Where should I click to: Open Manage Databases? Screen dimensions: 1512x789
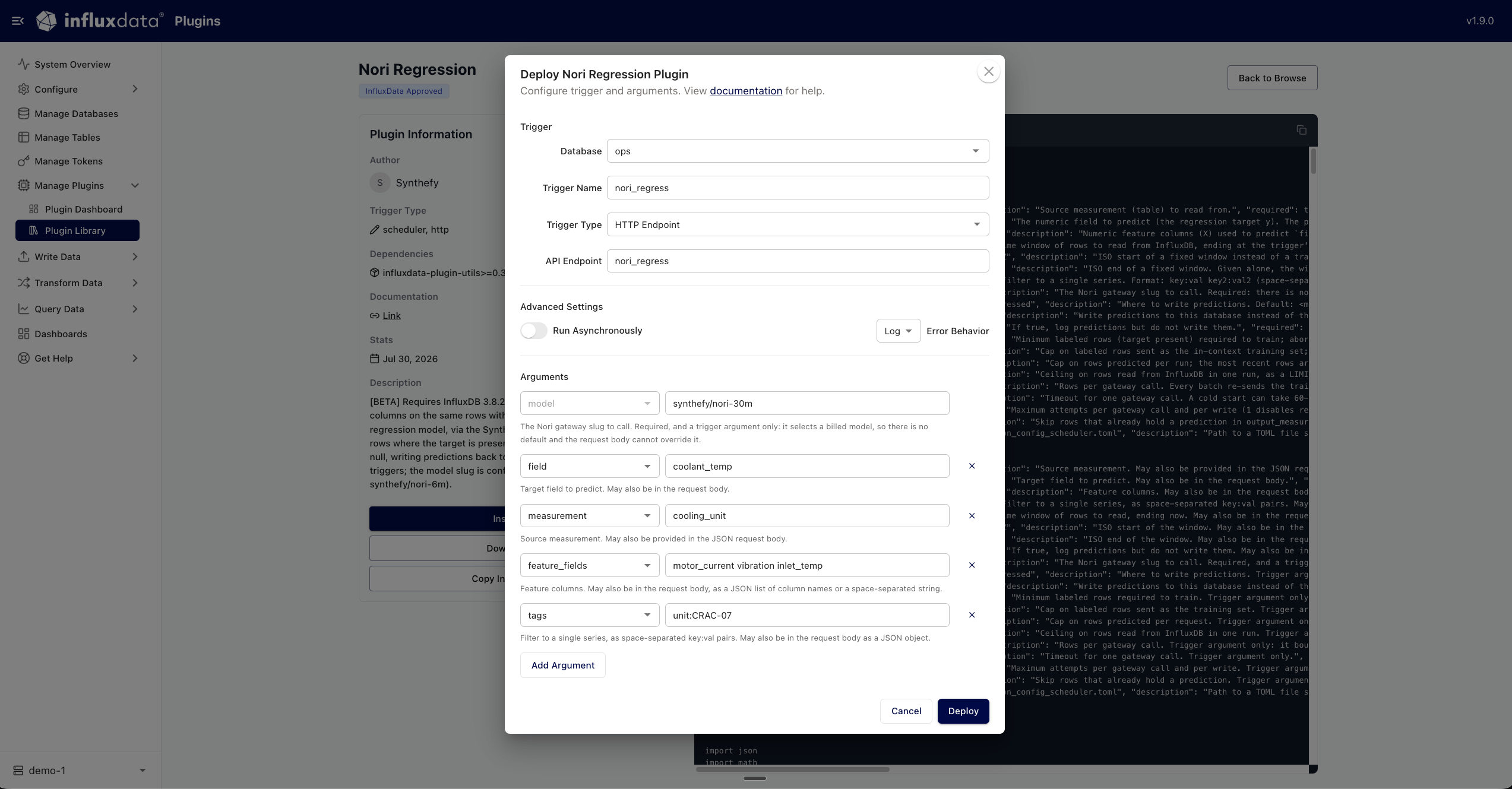(x=76, y=113)
